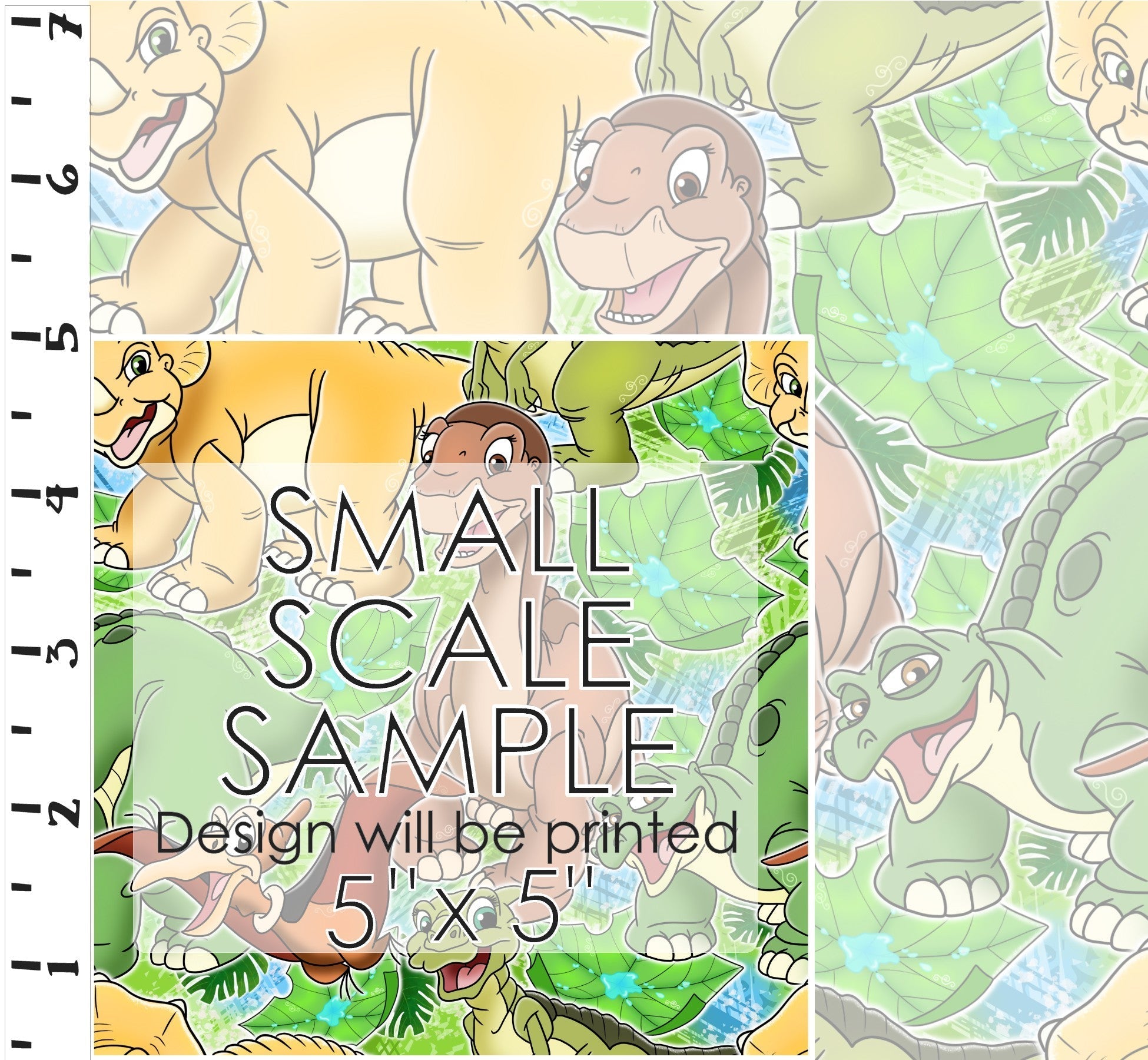Click the 'Design will be printed' text
Image resolution: width=1148 pixels, height=1060 pixels.
446,836
